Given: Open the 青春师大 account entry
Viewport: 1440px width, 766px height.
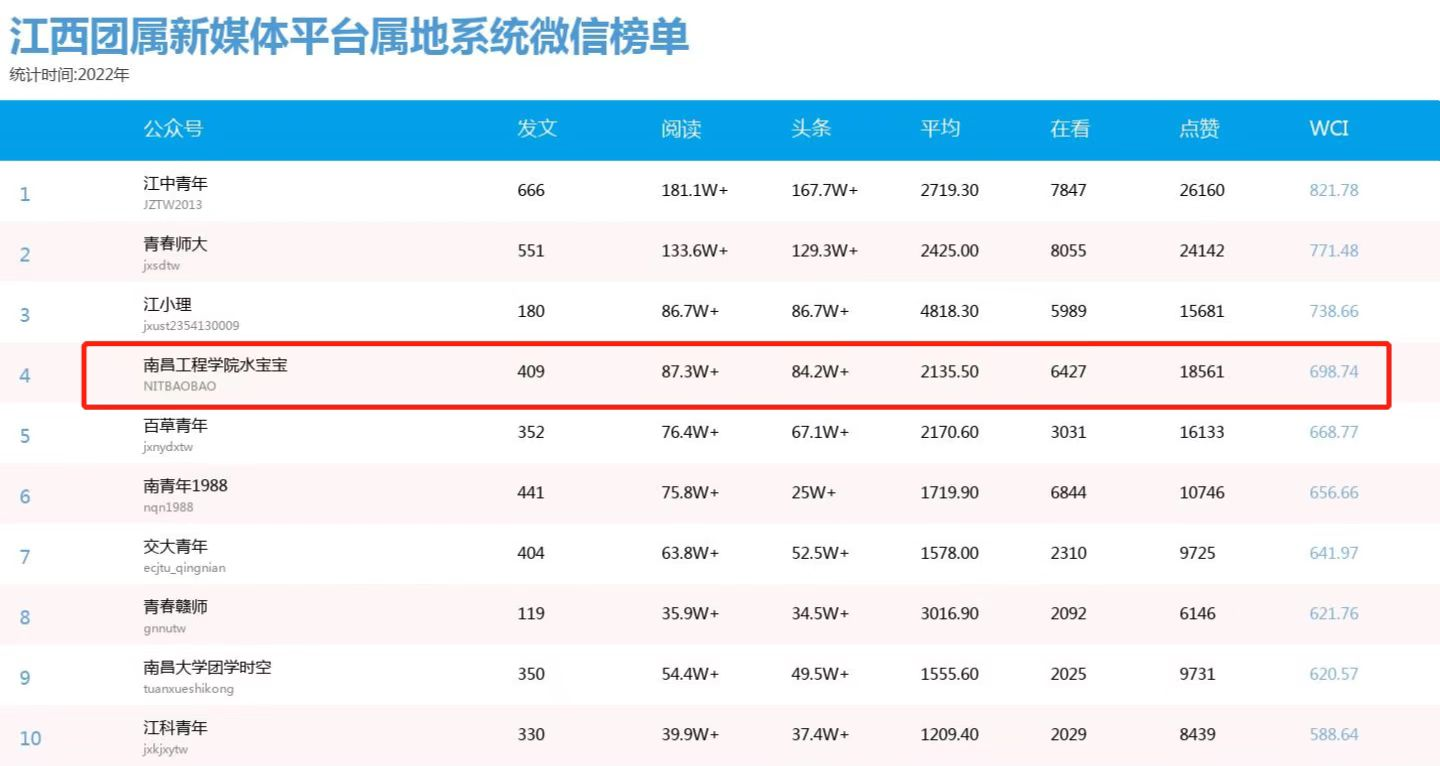Looking at the screenshot, I should coord(175,244).
